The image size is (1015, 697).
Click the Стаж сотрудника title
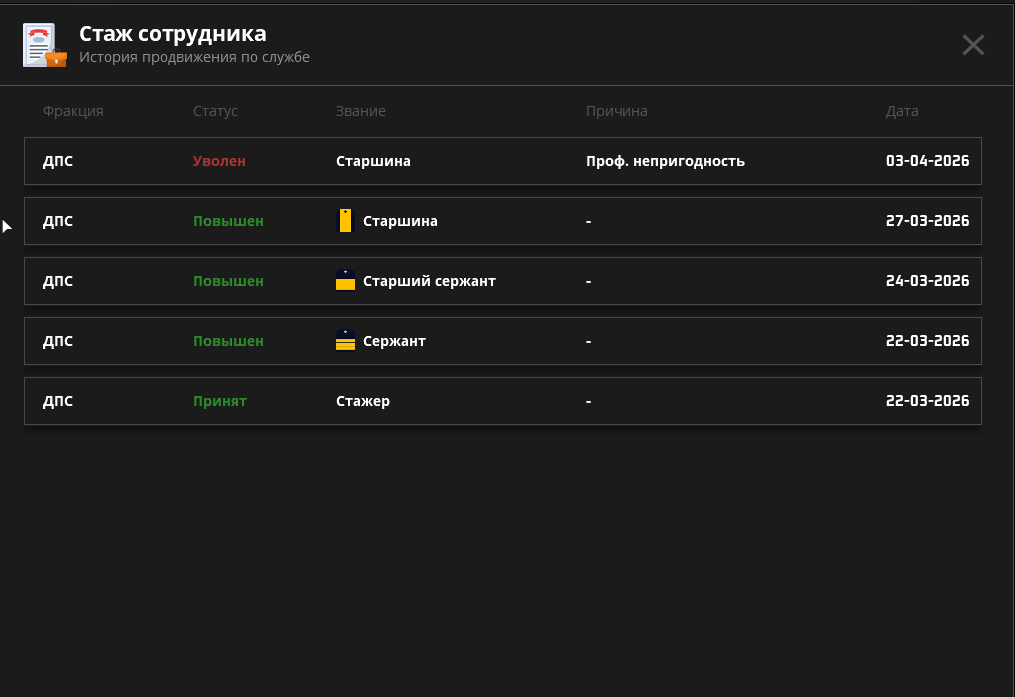click(x=172, y=34)
